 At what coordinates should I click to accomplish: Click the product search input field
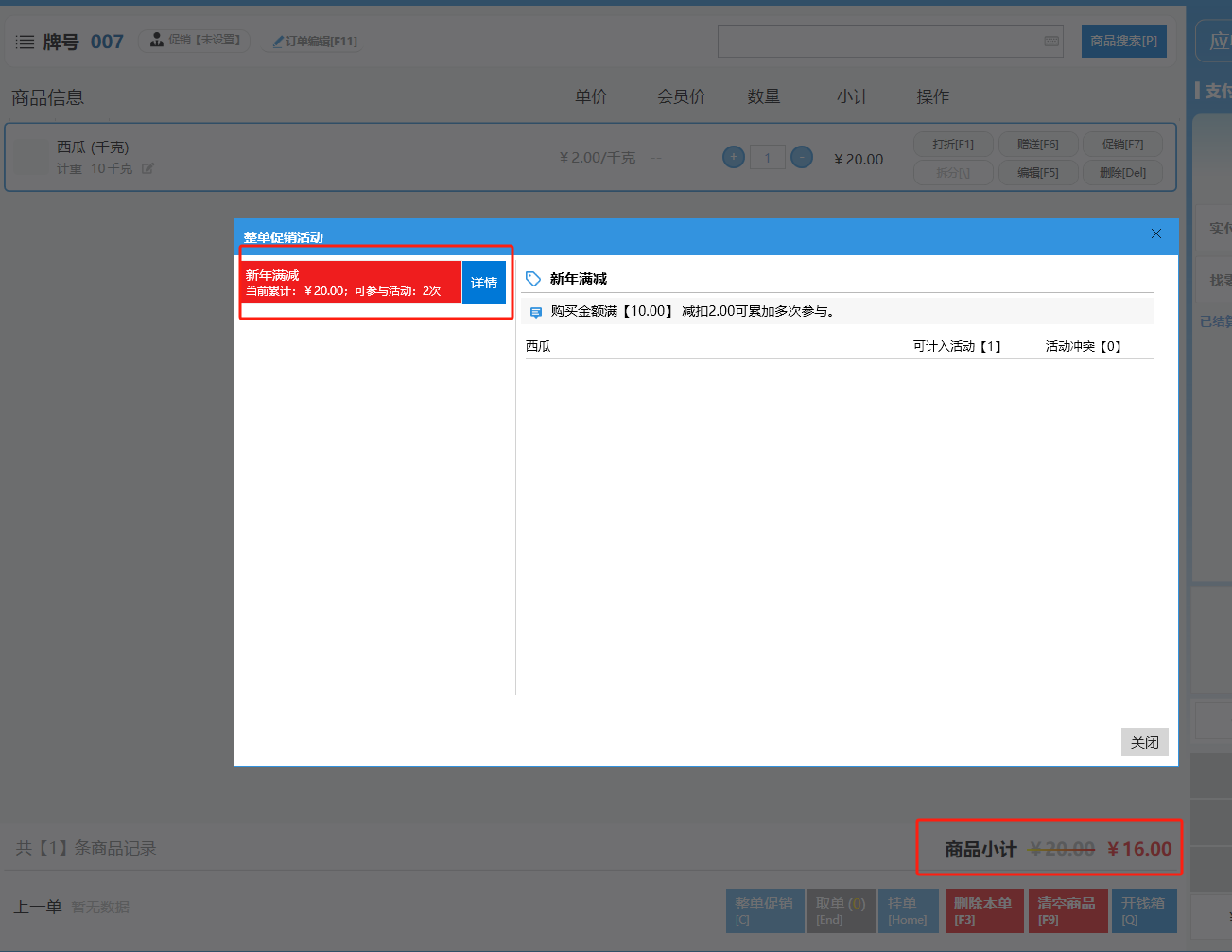coord(879,42)
